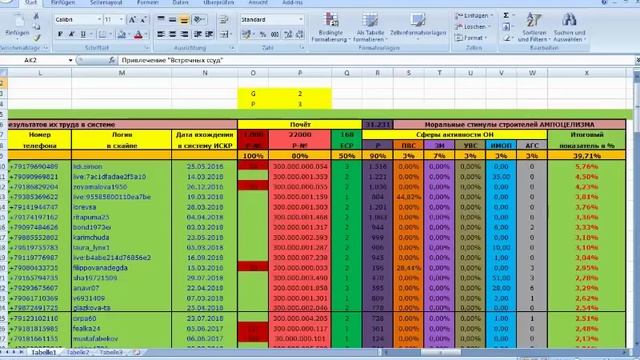Select the cell with login lidi.simon
Screen dimensions: 640x360
coord(122,167)
